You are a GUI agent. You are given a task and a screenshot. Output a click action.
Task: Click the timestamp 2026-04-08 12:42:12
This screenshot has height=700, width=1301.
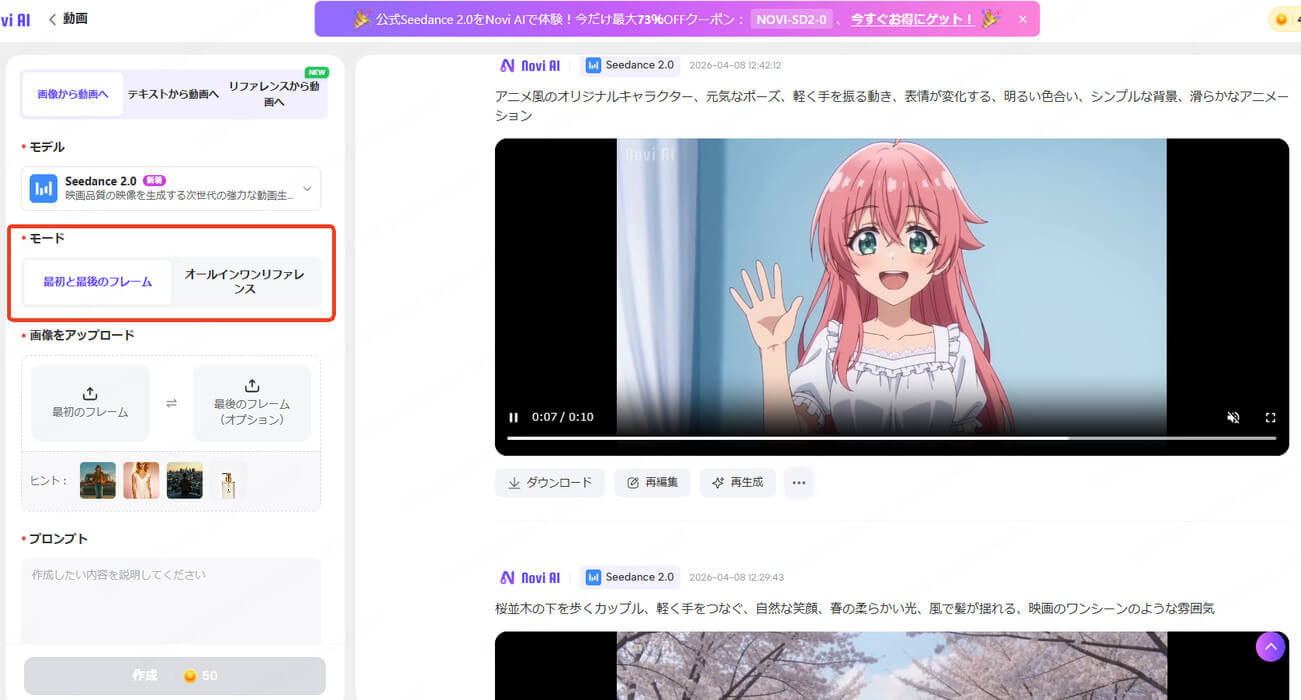click(x=735, y=65)
